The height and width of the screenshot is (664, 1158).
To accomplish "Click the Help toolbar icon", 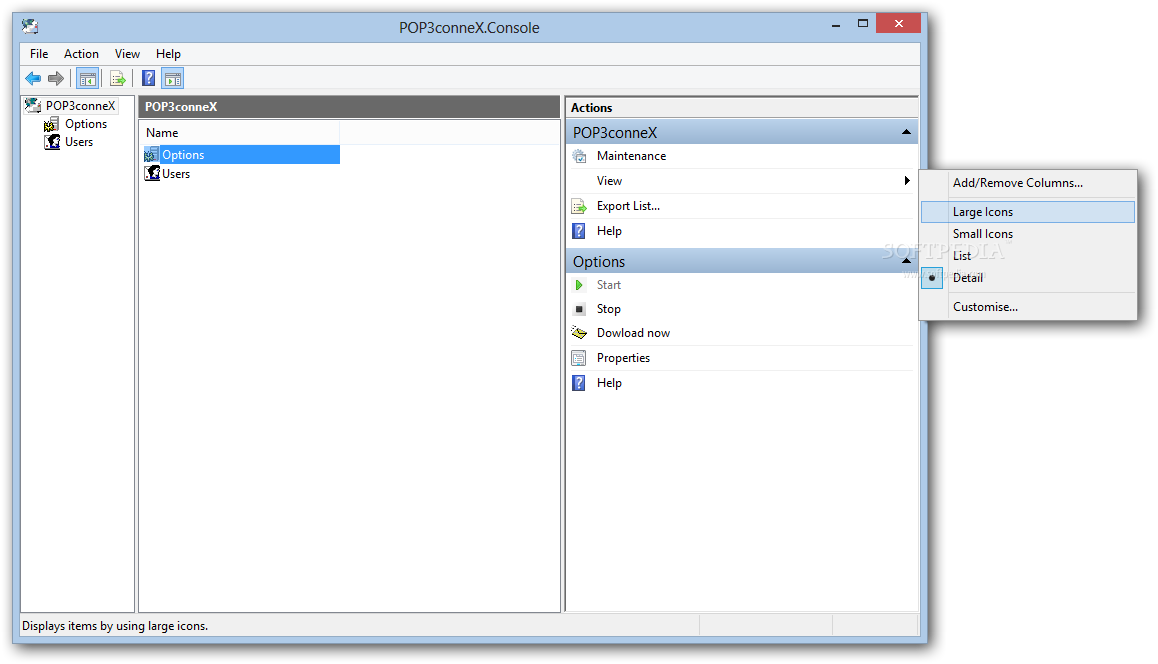I will tap(148, 78).
